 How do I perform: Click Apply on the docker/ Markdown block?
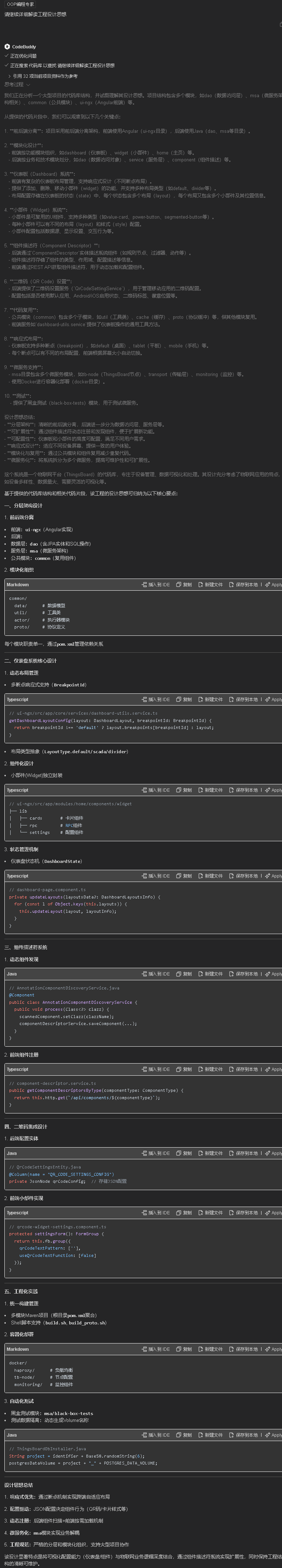273,1349
